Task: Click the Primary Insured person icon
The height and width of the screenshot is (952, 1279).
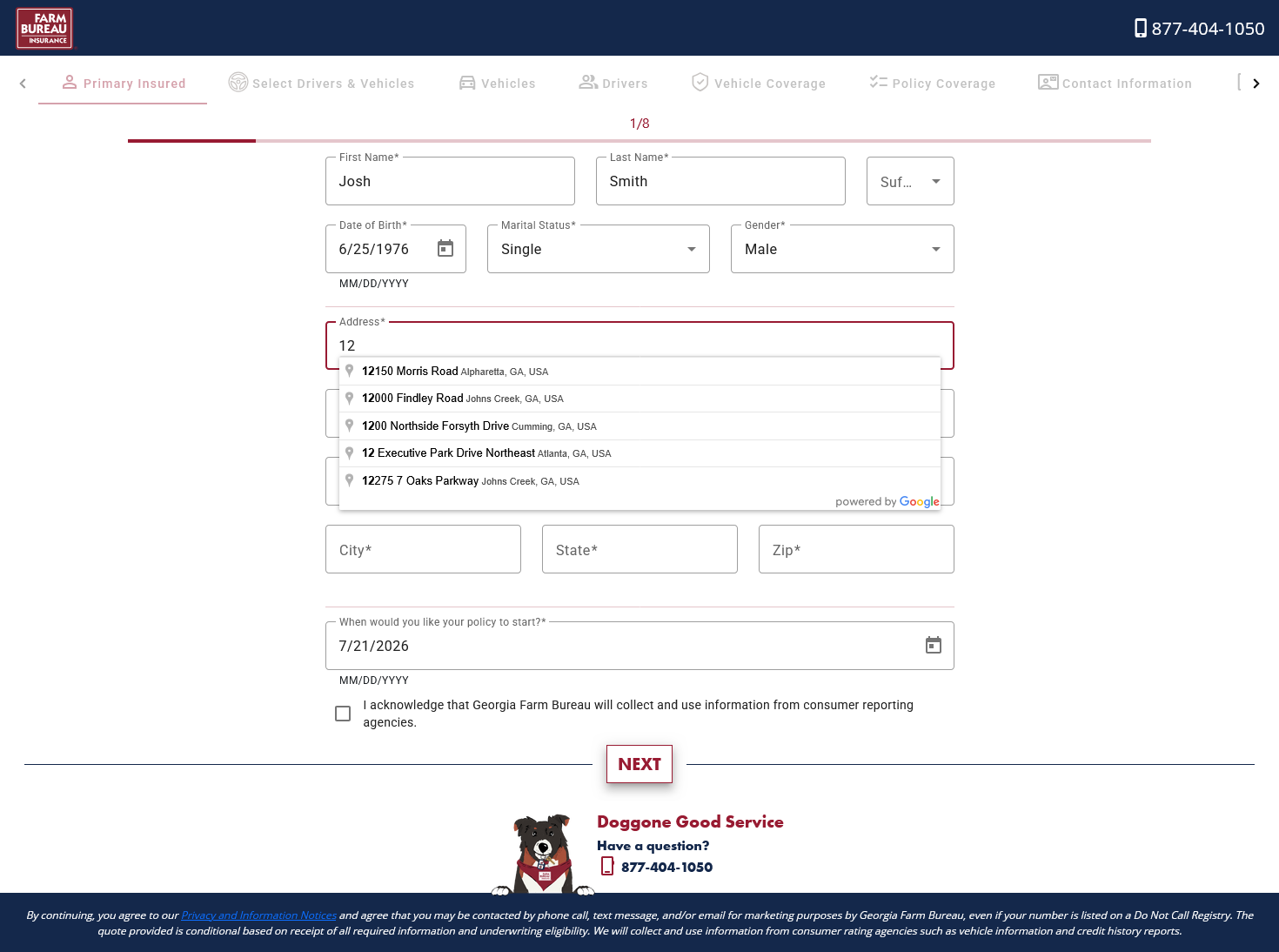Action: pyautogui.click(x=70, y=83)
